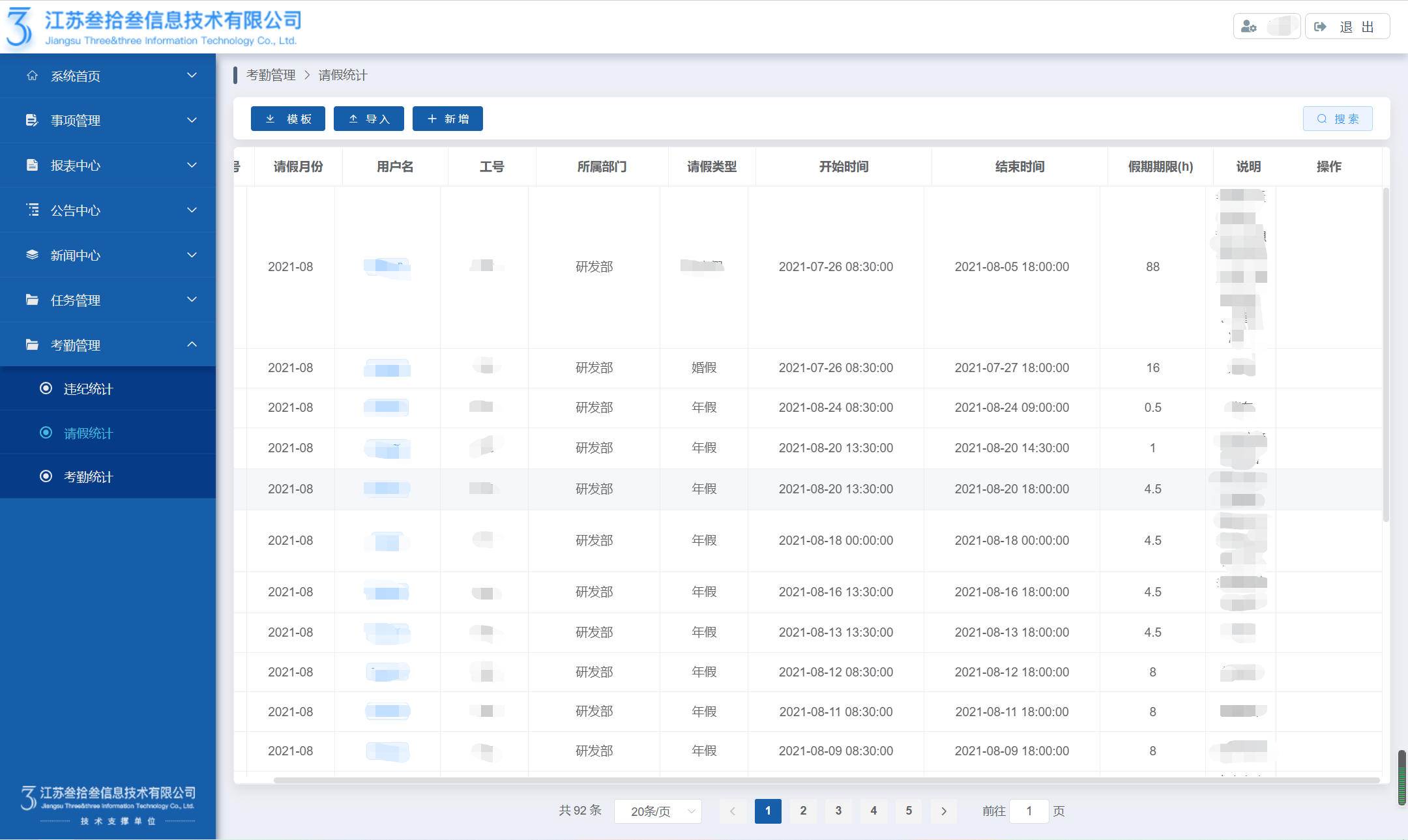
Task: Click the company logo at top left
Action: (x=20, y=27)
